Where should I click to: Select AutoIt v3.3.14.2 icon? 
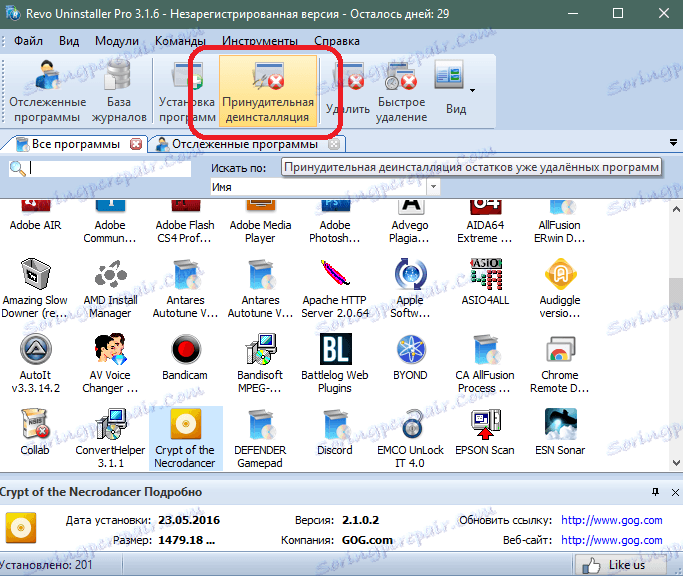(x=35, y=349)
